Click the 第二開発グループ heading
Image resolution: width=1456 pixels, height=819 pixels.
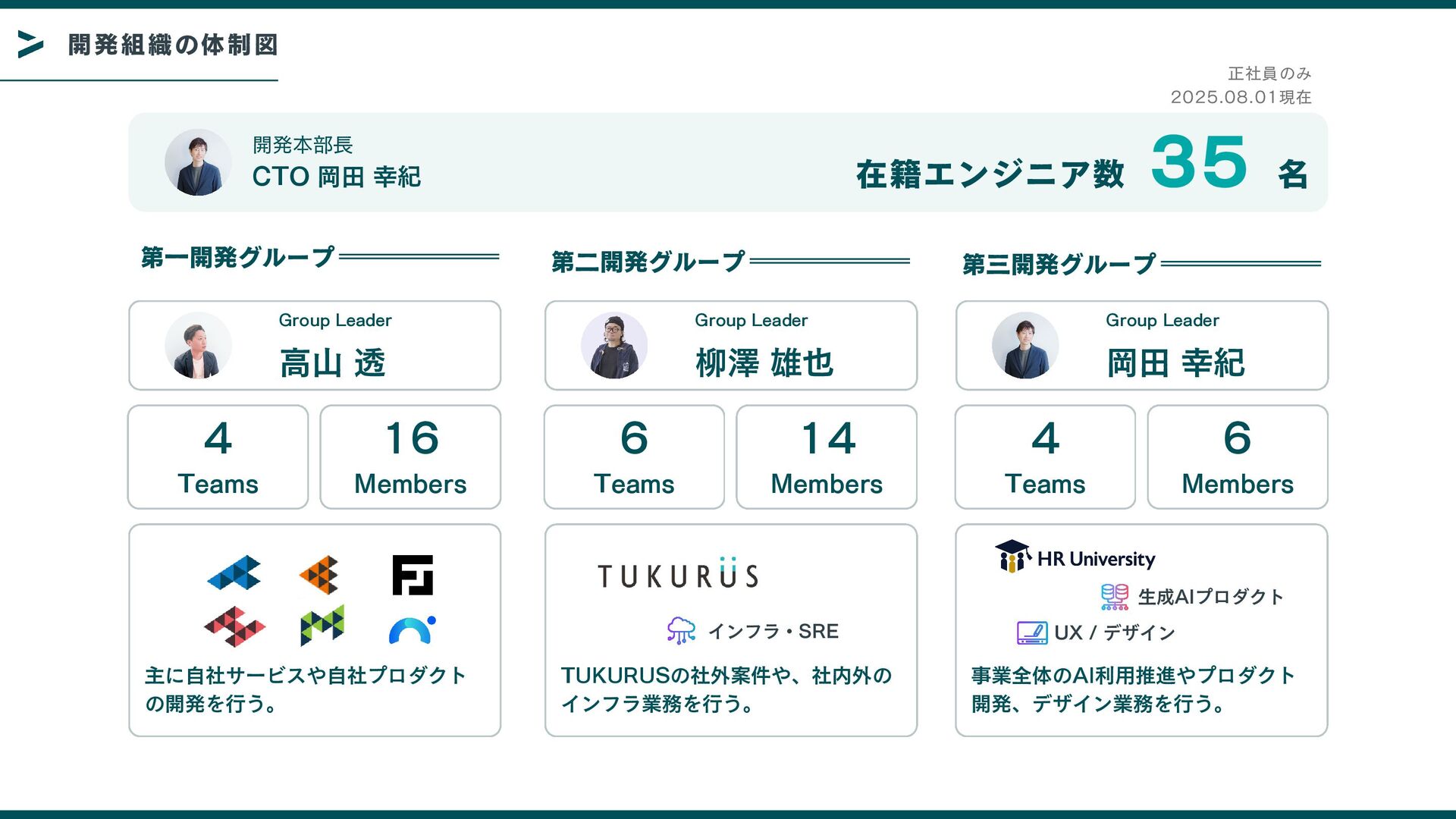point(648,262)
